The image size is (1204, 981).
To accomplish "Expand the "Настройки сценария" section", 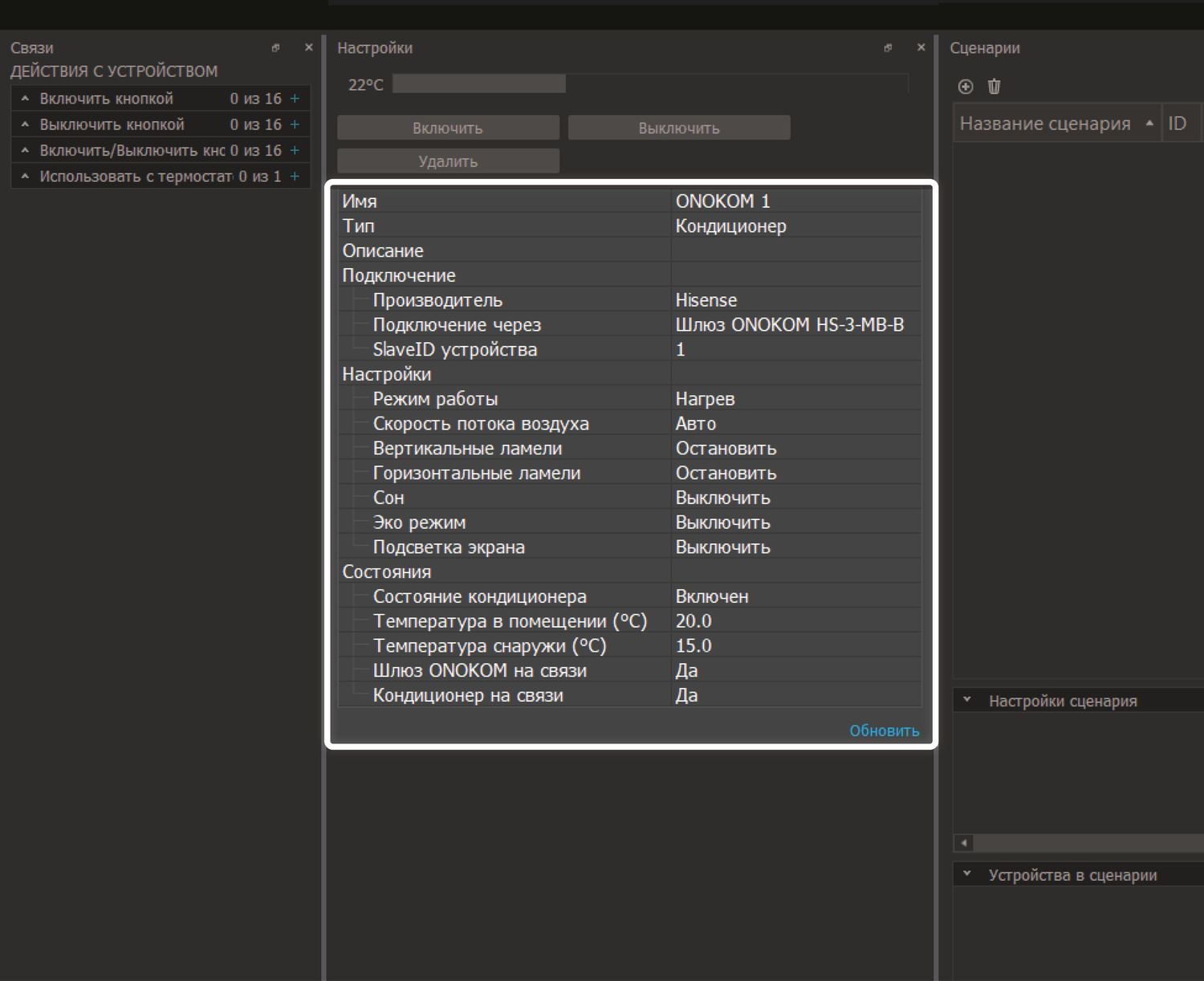I will pos(967,700).
